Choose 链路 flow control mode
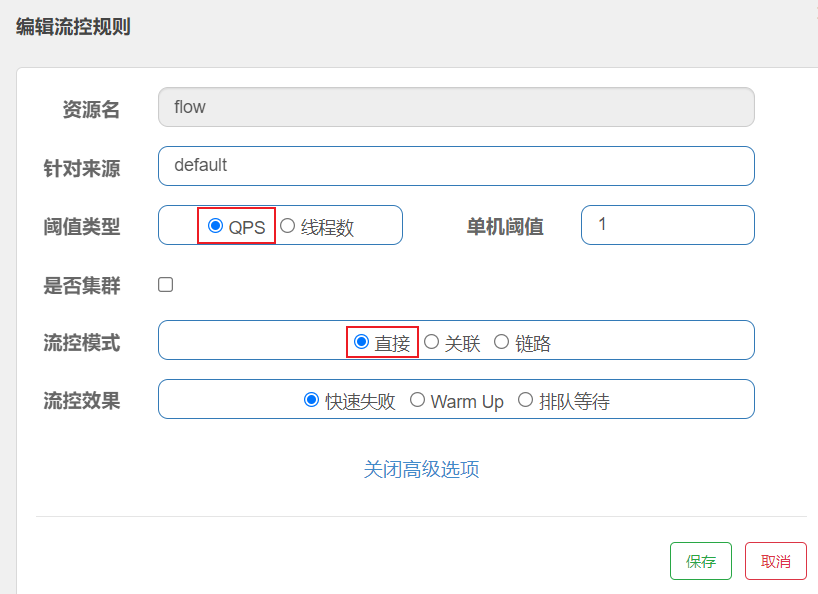This screenshot has height=594, width=818. coord(502,342)
